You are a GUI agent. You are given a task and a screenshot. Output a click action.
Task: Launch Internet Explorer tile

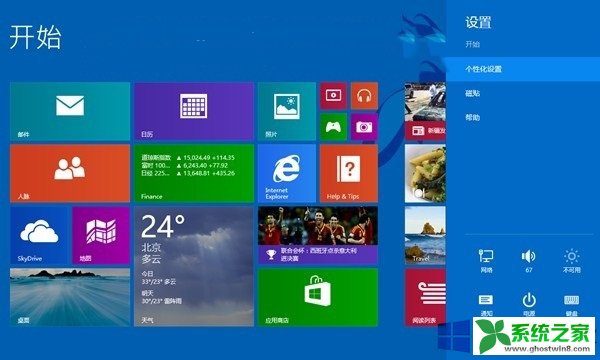[287, 173]
